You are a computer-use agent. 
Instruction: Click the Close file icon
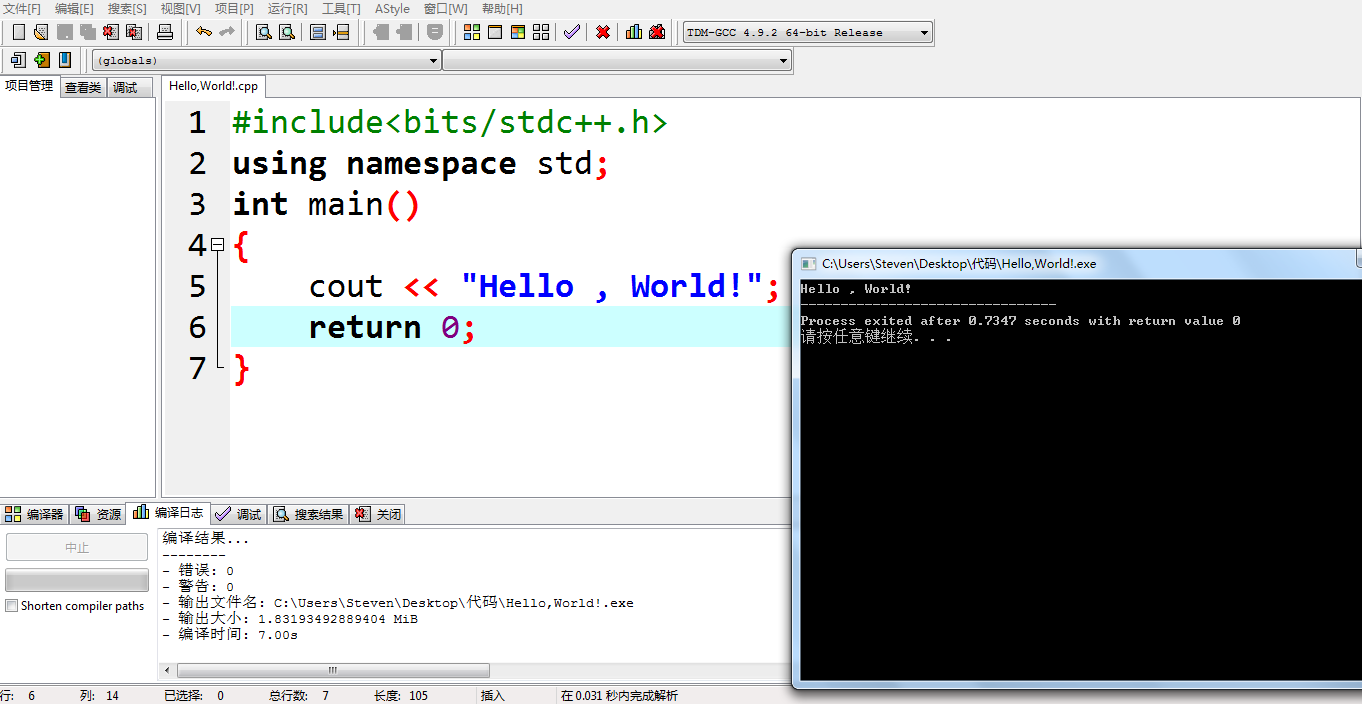(x=110, y=32)
